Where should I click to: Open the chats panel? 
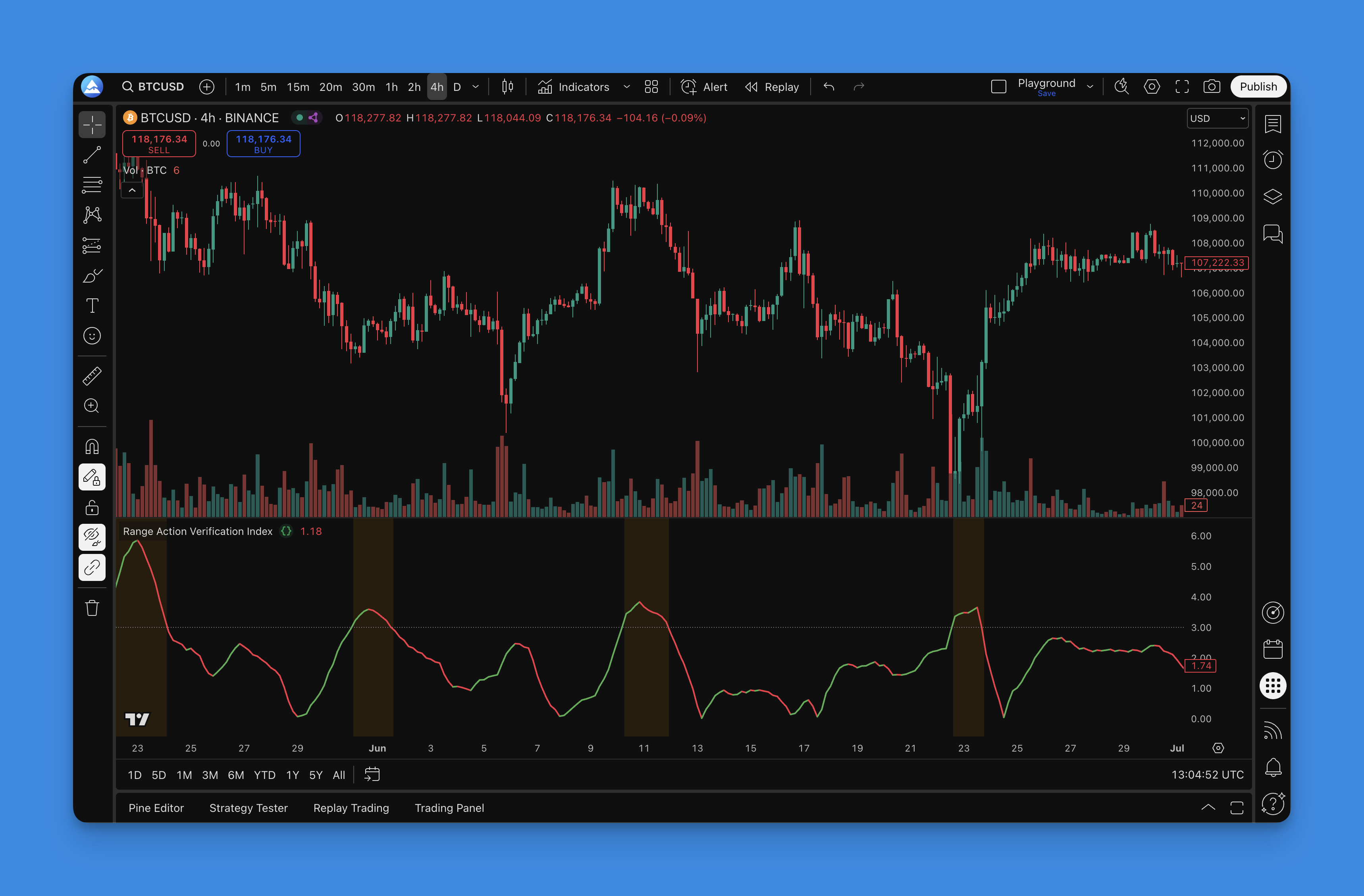[x=1273, y=234]
